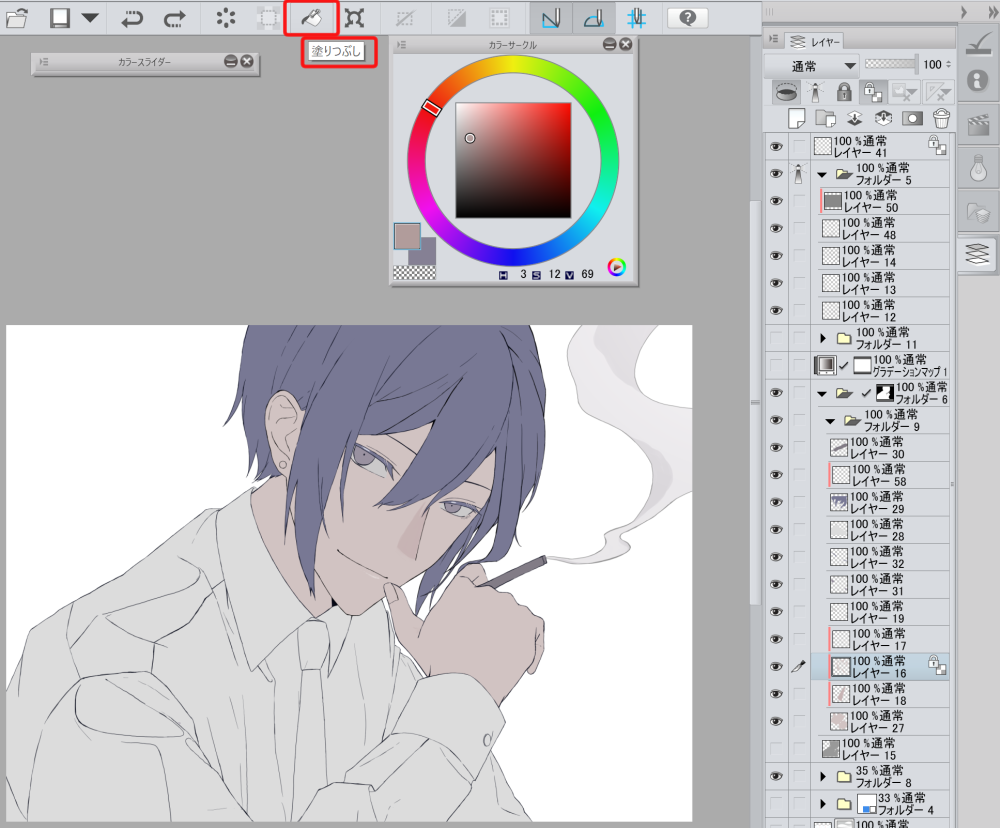The image size is (1000, 828).
Task: Open the color circle panel menu
Action: click(x=401, y=45)
